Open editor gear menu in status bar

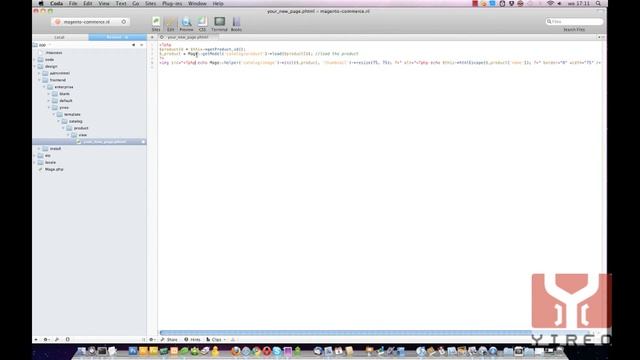[x=151, y=340]
